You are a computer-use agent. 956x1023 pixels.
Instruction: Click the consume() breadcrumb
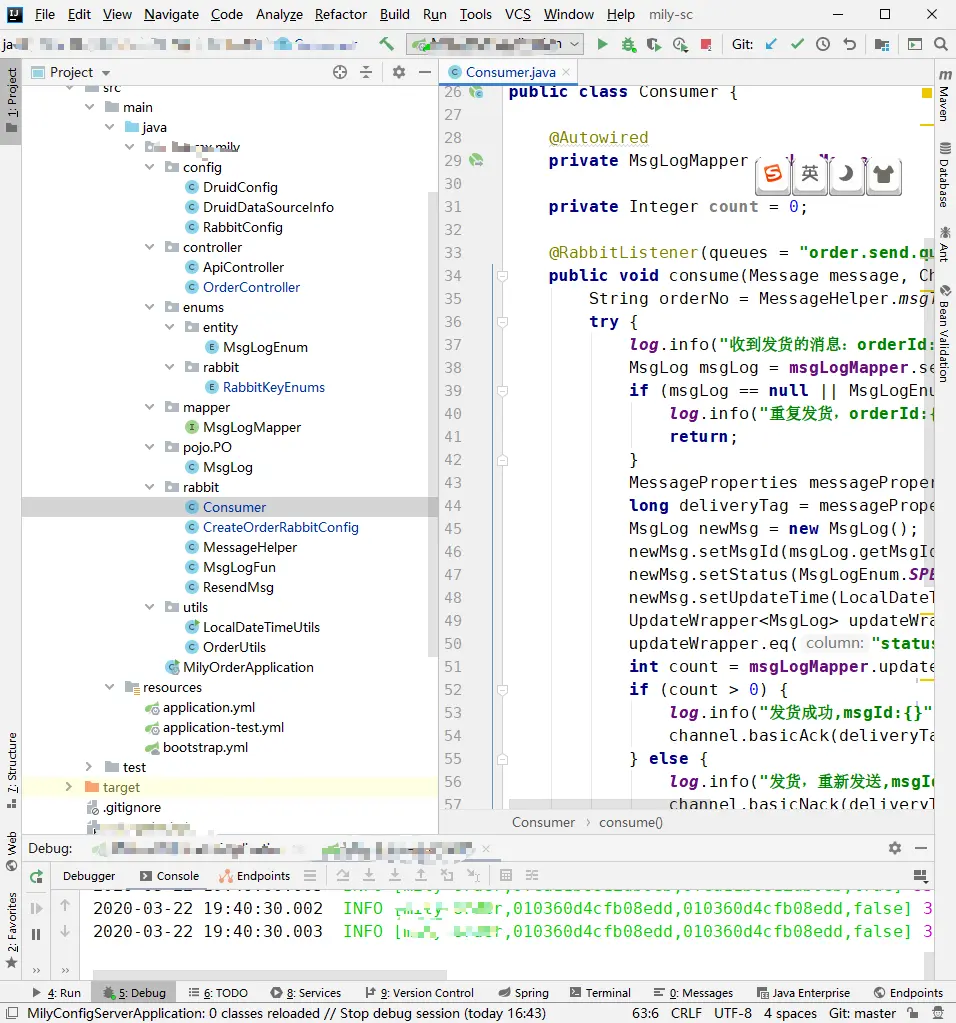click(630, 823)
